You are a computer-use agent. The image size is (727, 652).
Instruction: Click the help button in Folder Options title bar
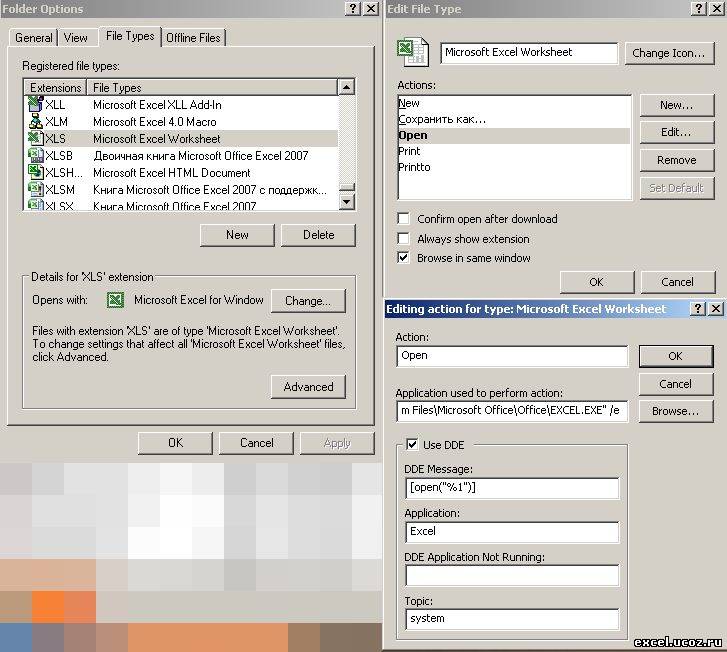(x=352, y=8)
